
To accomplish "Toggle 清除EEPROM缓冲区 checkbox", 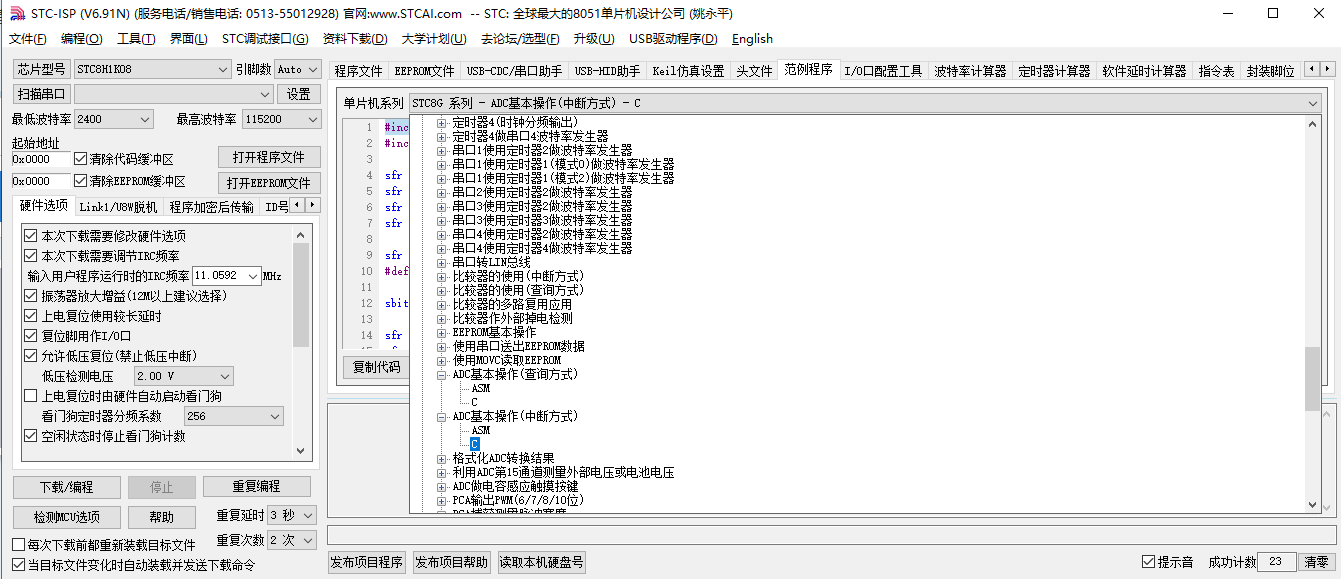I will 81,181.
